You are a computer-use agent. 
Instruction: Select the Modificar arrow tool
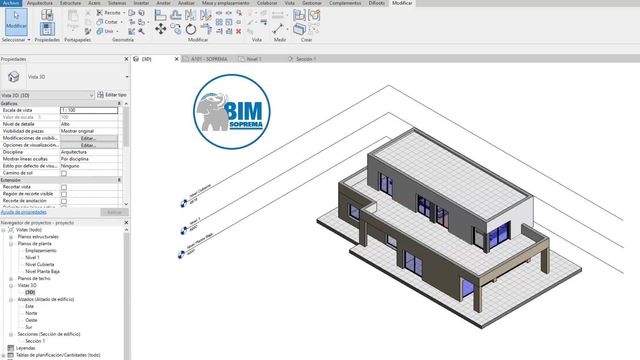coord(16,22)
